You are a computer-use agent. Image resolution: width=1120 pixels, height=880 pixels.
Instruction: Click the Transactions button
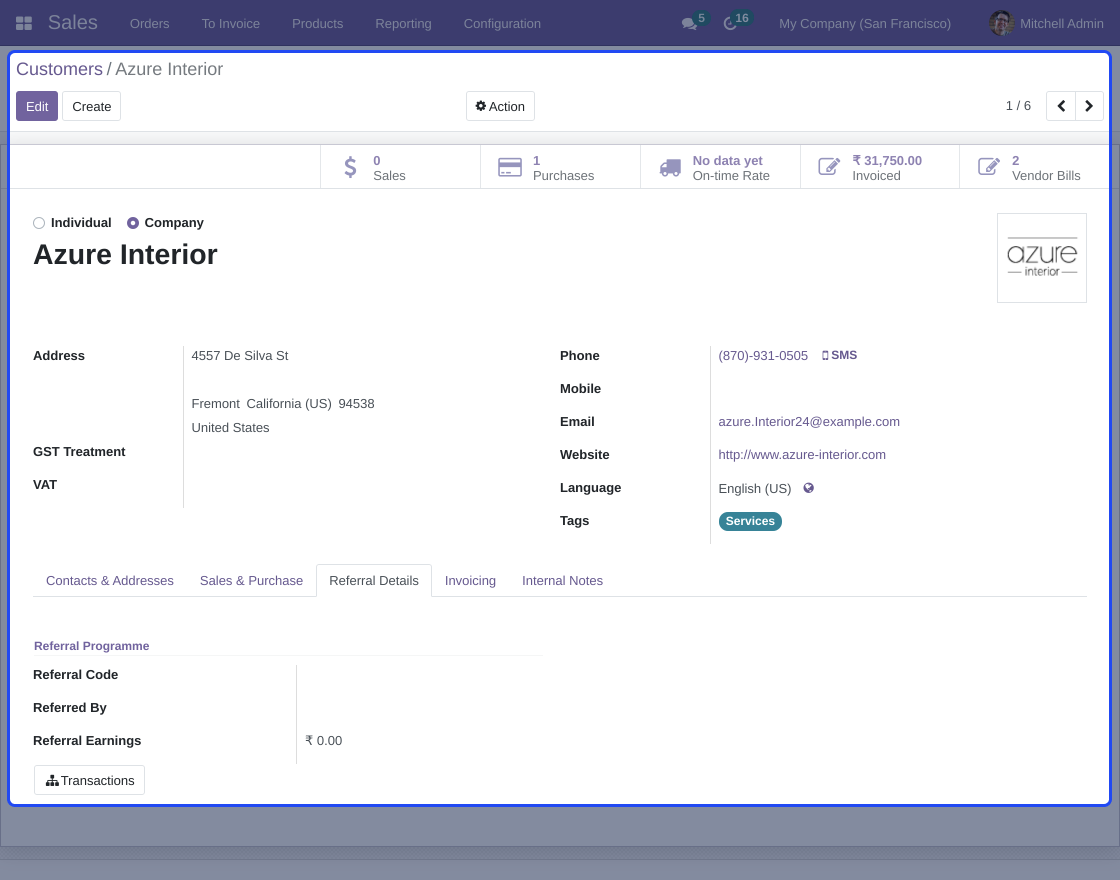point(89,780)
